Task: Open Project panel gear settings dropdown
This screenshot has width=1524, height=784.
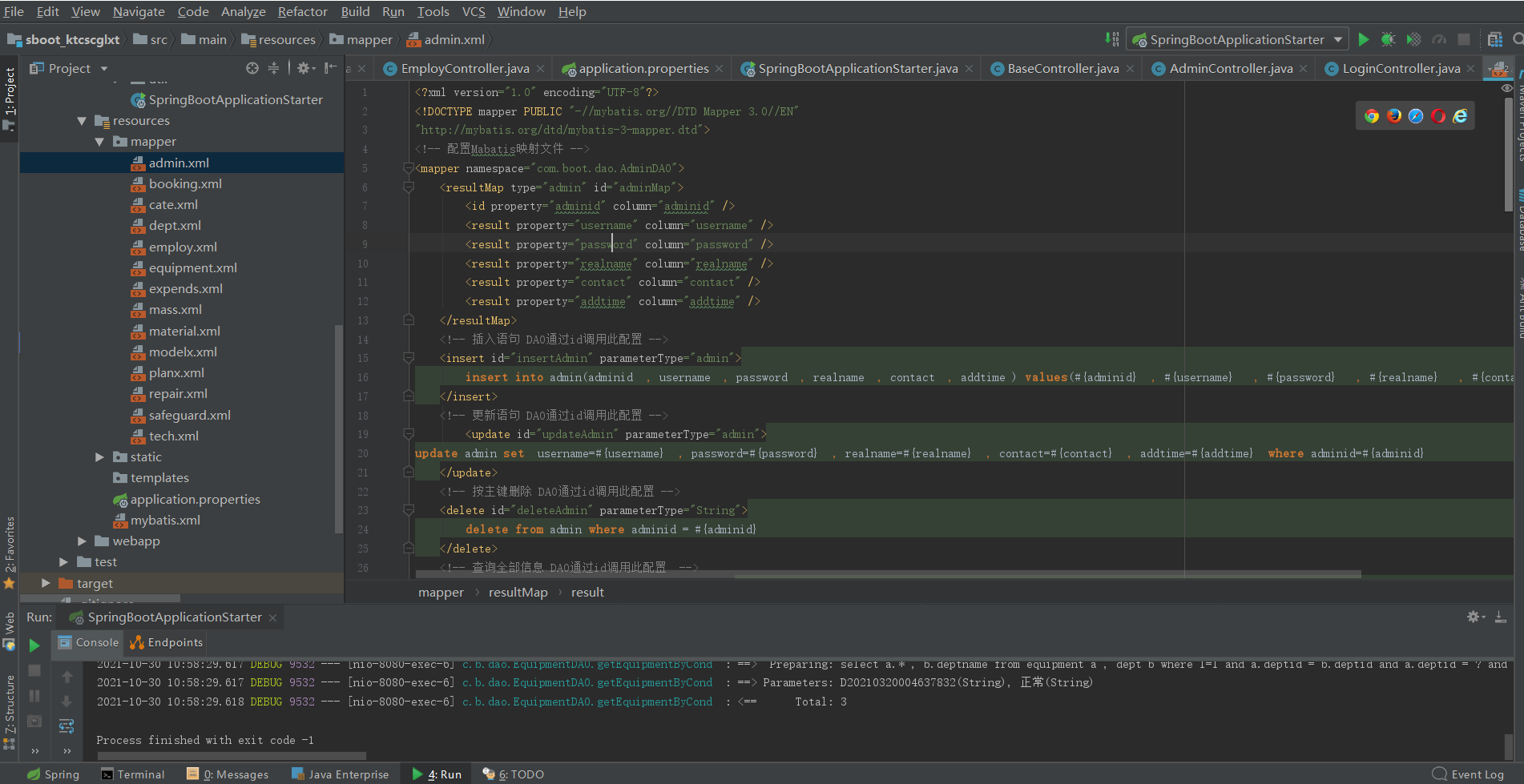Action: point(306,68)
